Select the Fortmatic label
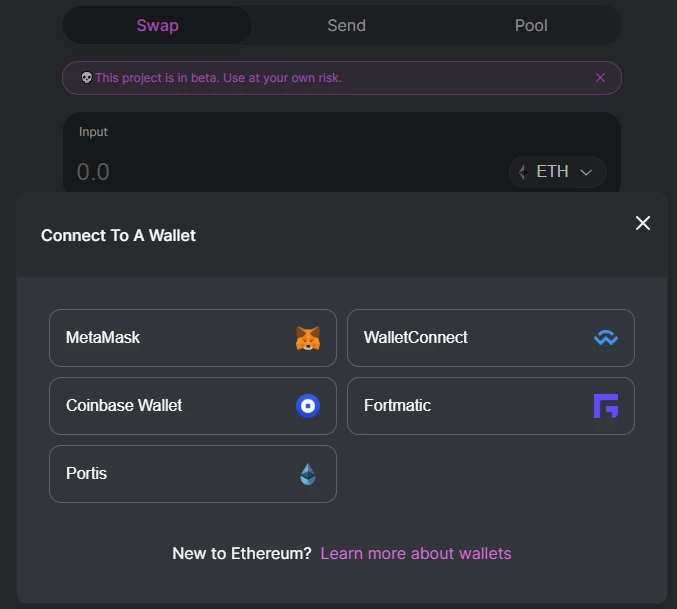Image resolution: width=677 pixels, height=609 pixels. pyautogui.click(x=397, y=405)
